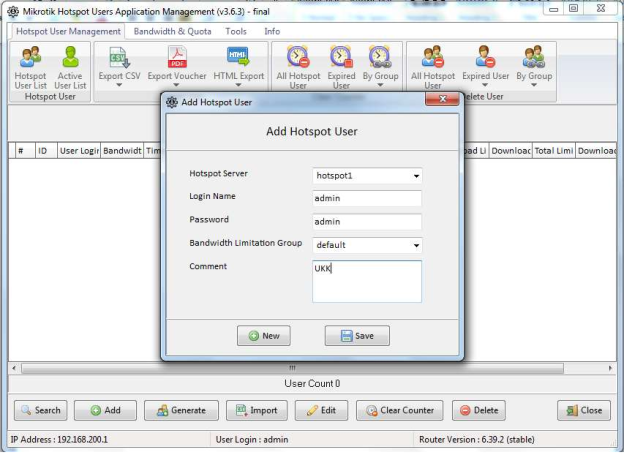Click the Comment text area
Screen dimensions: 625x453
[367, 282]
